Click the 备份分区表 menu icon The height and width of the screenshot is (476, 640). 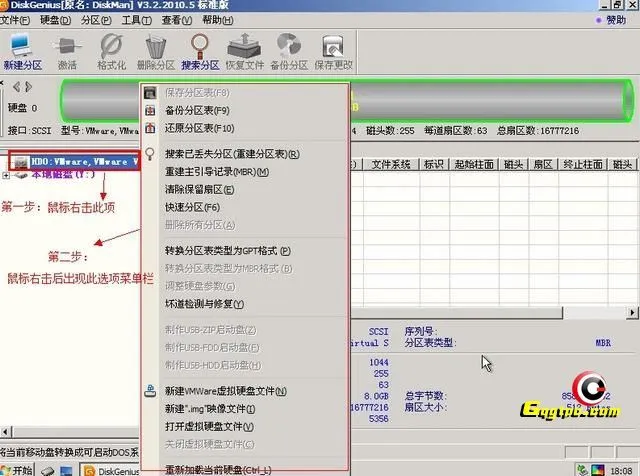150,110
